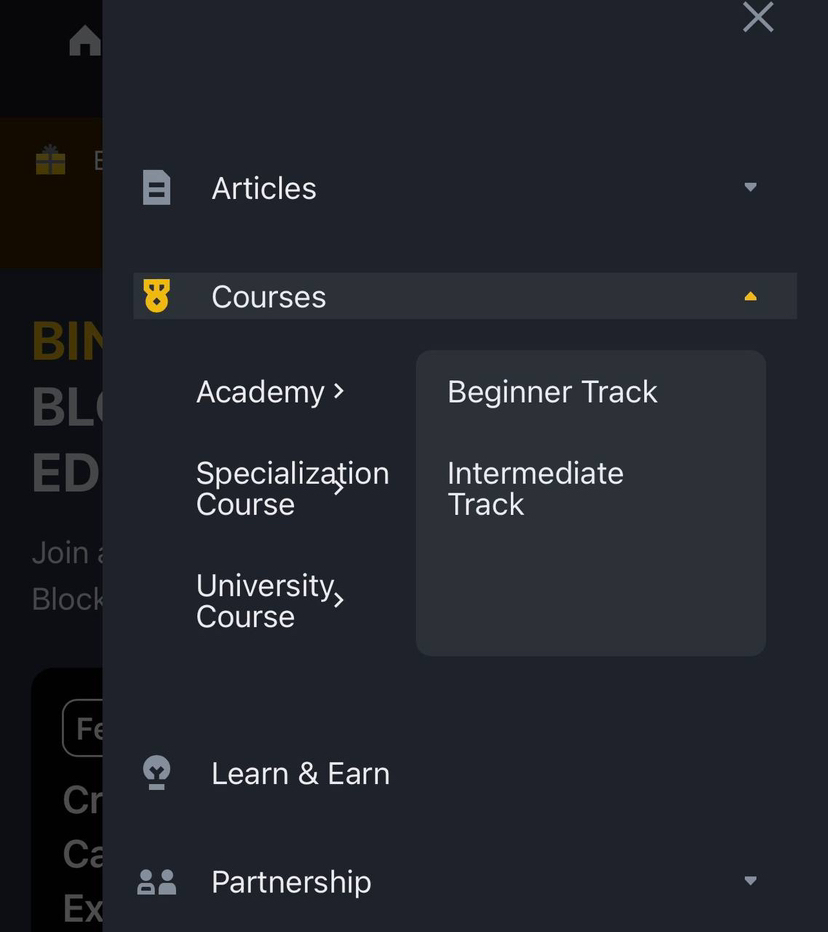The height and width of the screenshot is (932, 828).
Task: Click the gift box icon in the banner
Action: click(50, 160)
